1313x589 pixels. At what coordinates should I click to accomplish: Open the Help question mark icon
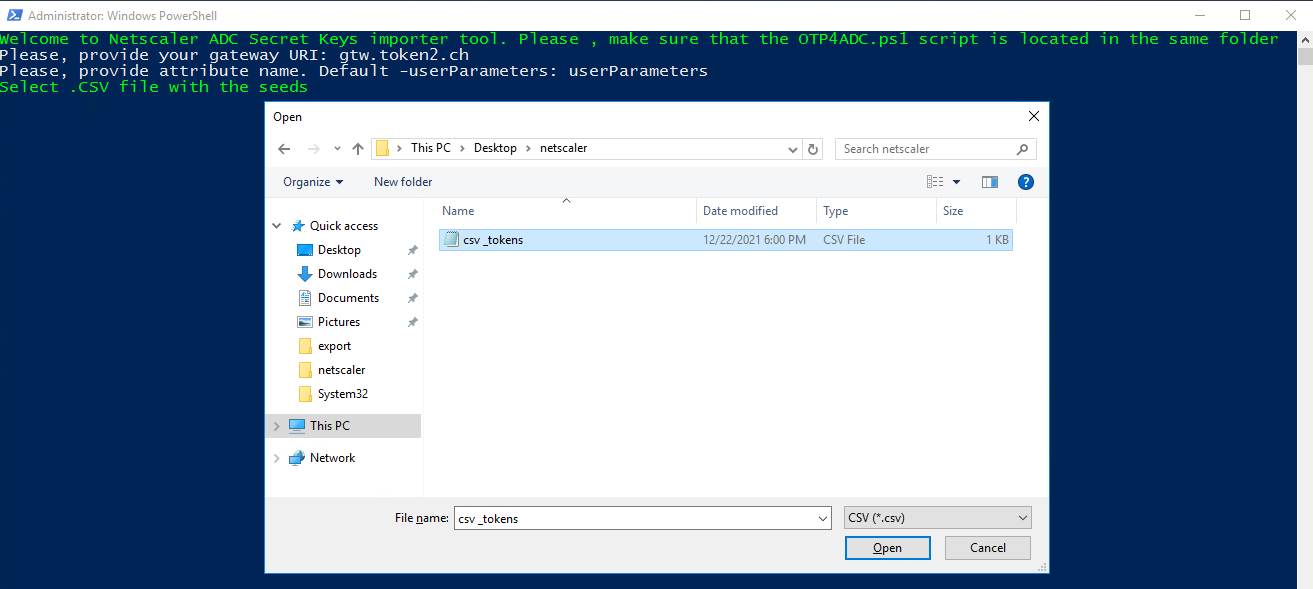(1025, 182)
